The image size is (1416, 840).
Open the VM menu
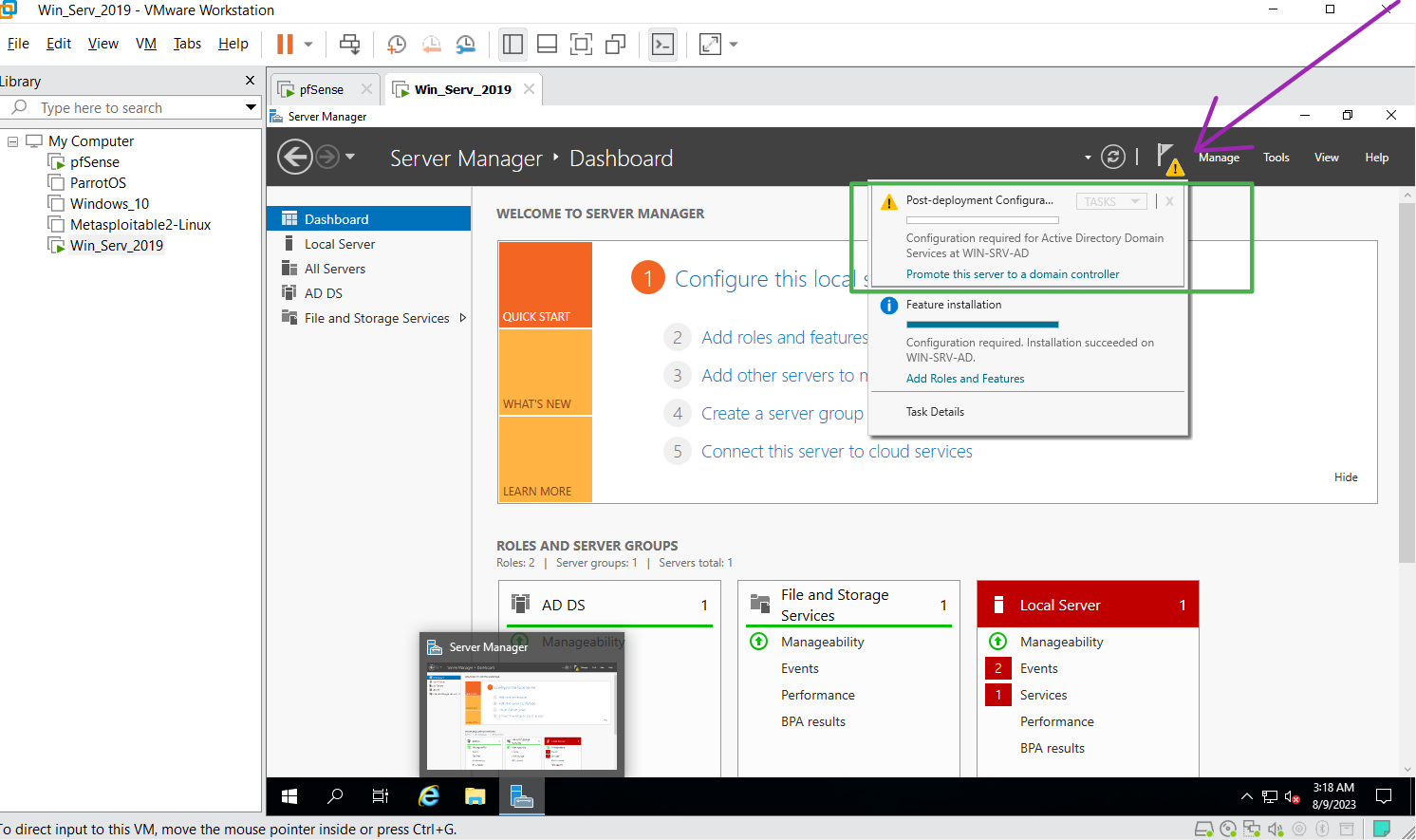click(146, 44)
